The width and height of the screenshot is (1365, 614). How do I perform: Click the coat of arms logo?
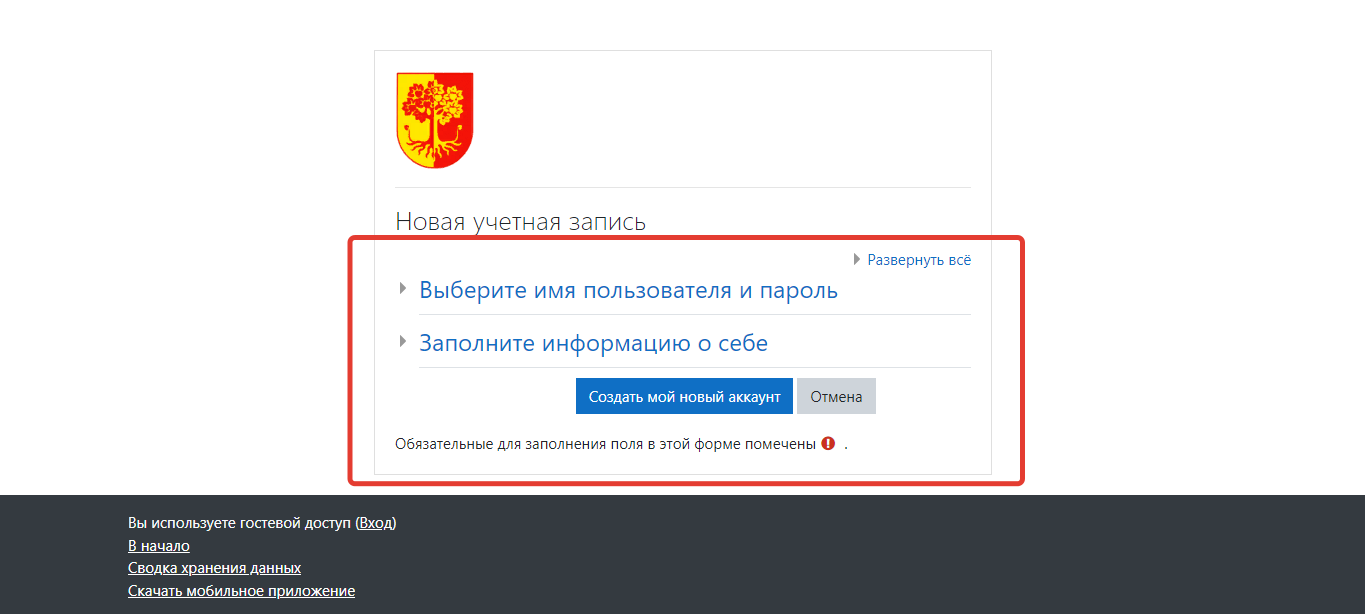[435, 120]
